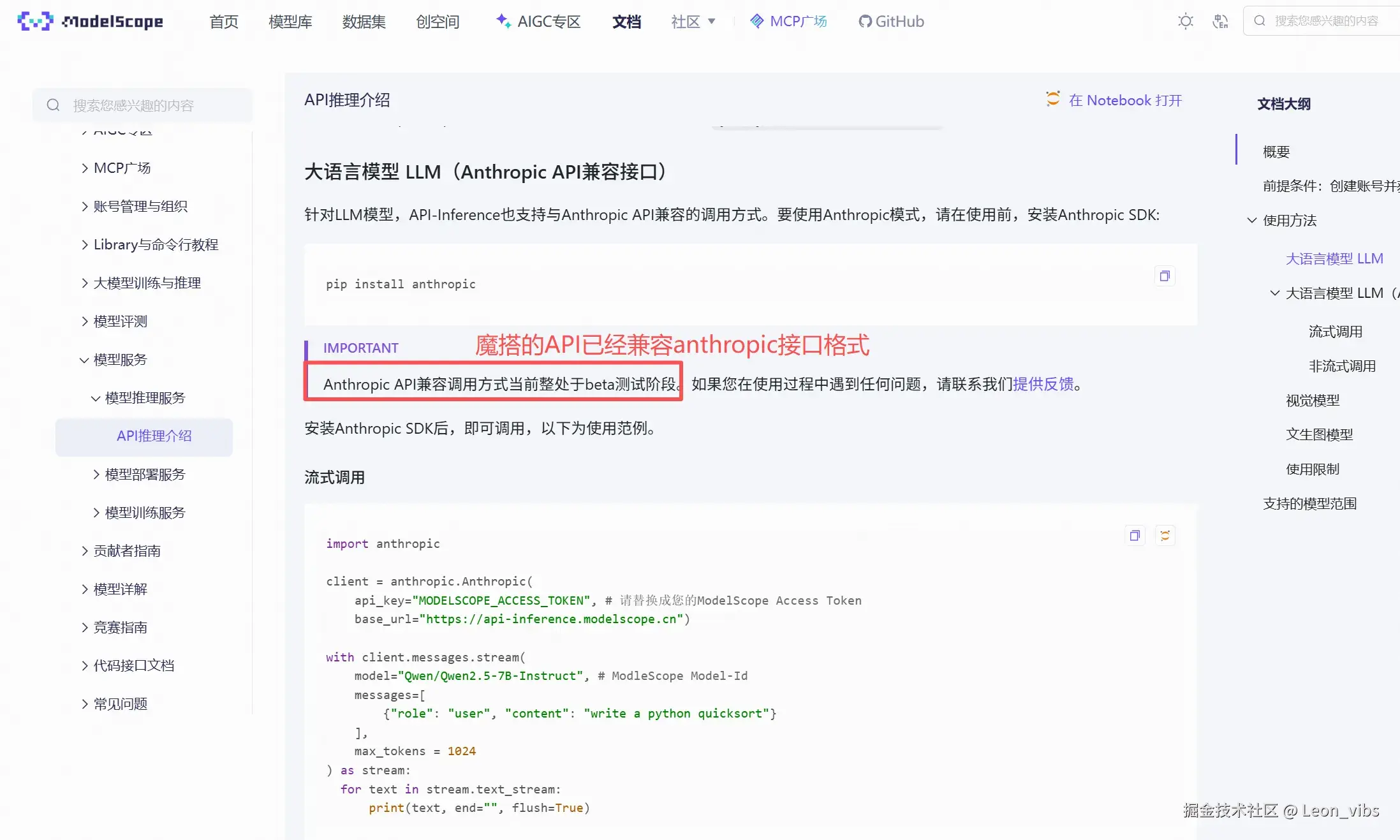Expand 模型详解 sidebar section

[114, 589]
